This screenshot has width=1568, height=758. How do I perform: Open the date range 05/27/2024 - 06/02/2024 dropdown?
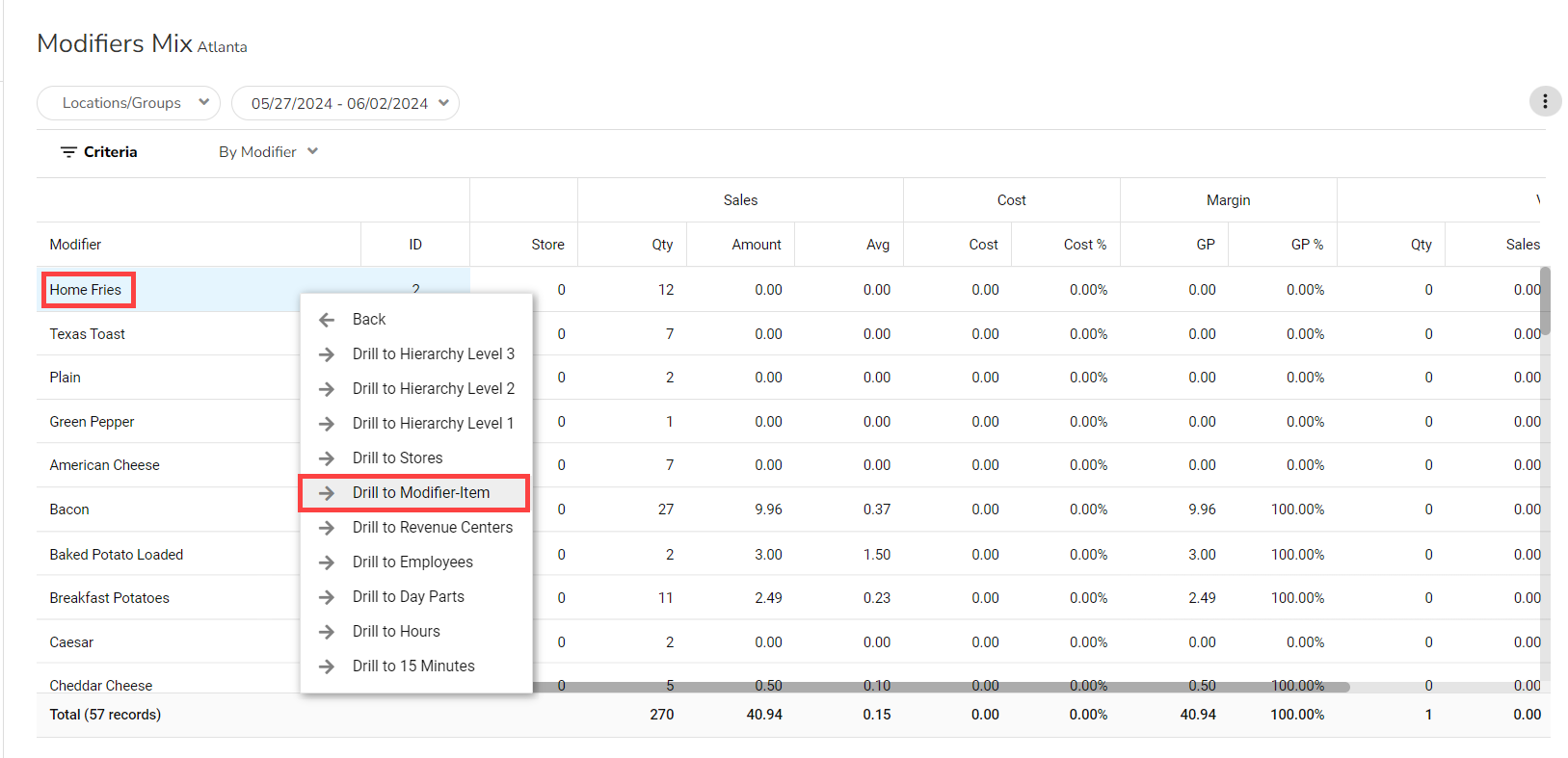pyautogui.click(x=345, y=103)
